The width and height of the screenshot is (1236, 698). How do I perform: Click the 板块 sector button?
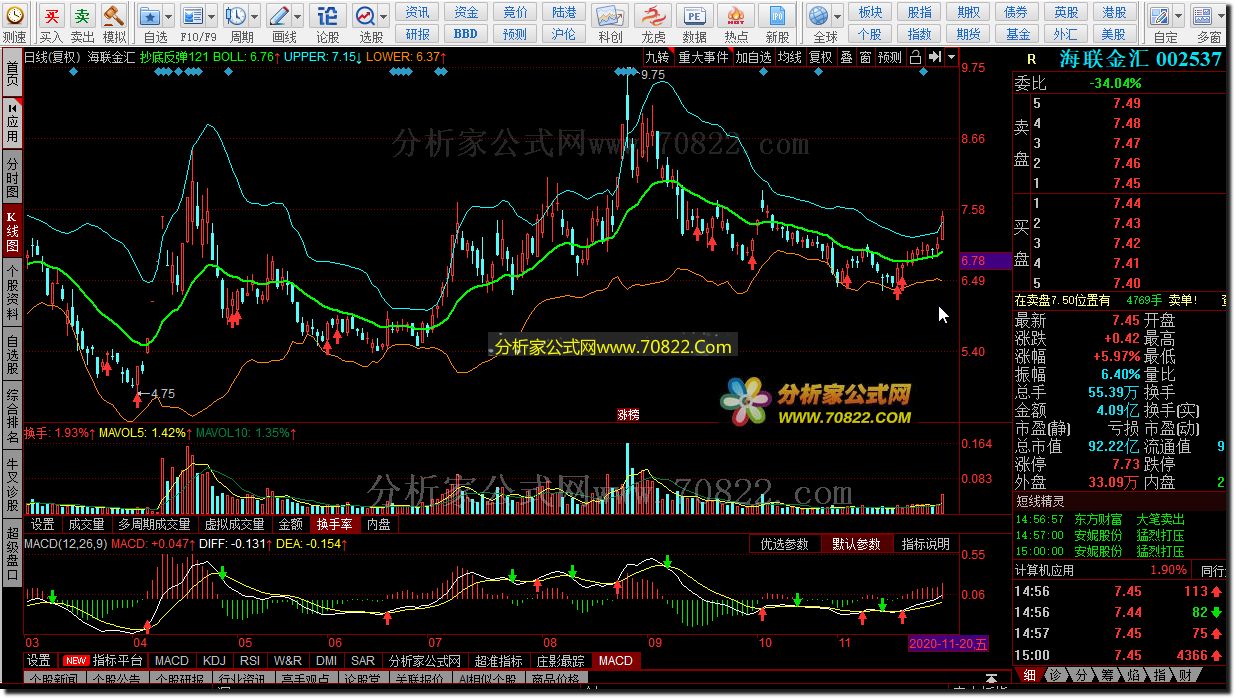(871, 12)
